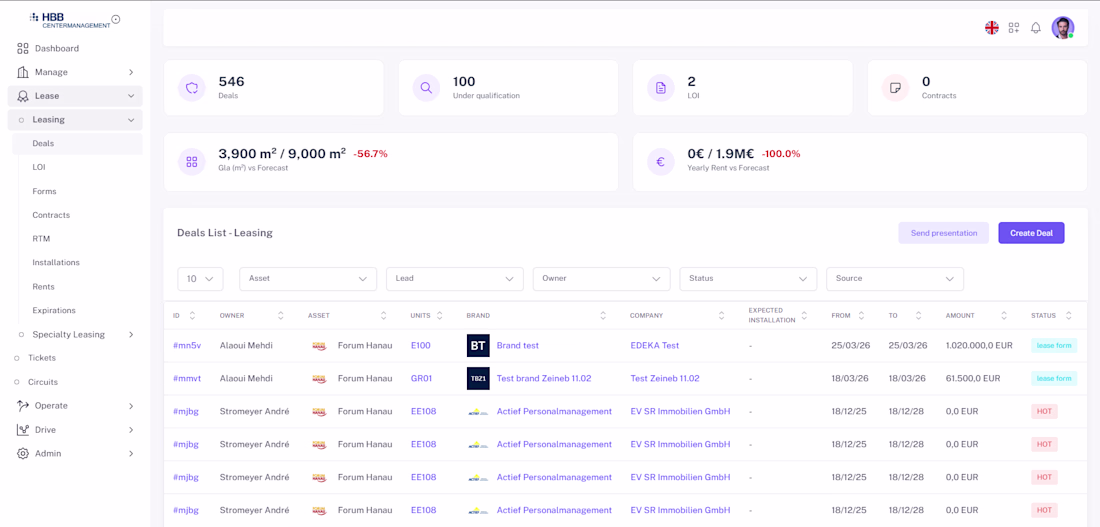Sort table by Brand column arrows
Viewport: 1100px width, 527px height.
pyautogui.click(x=603, y=316)
